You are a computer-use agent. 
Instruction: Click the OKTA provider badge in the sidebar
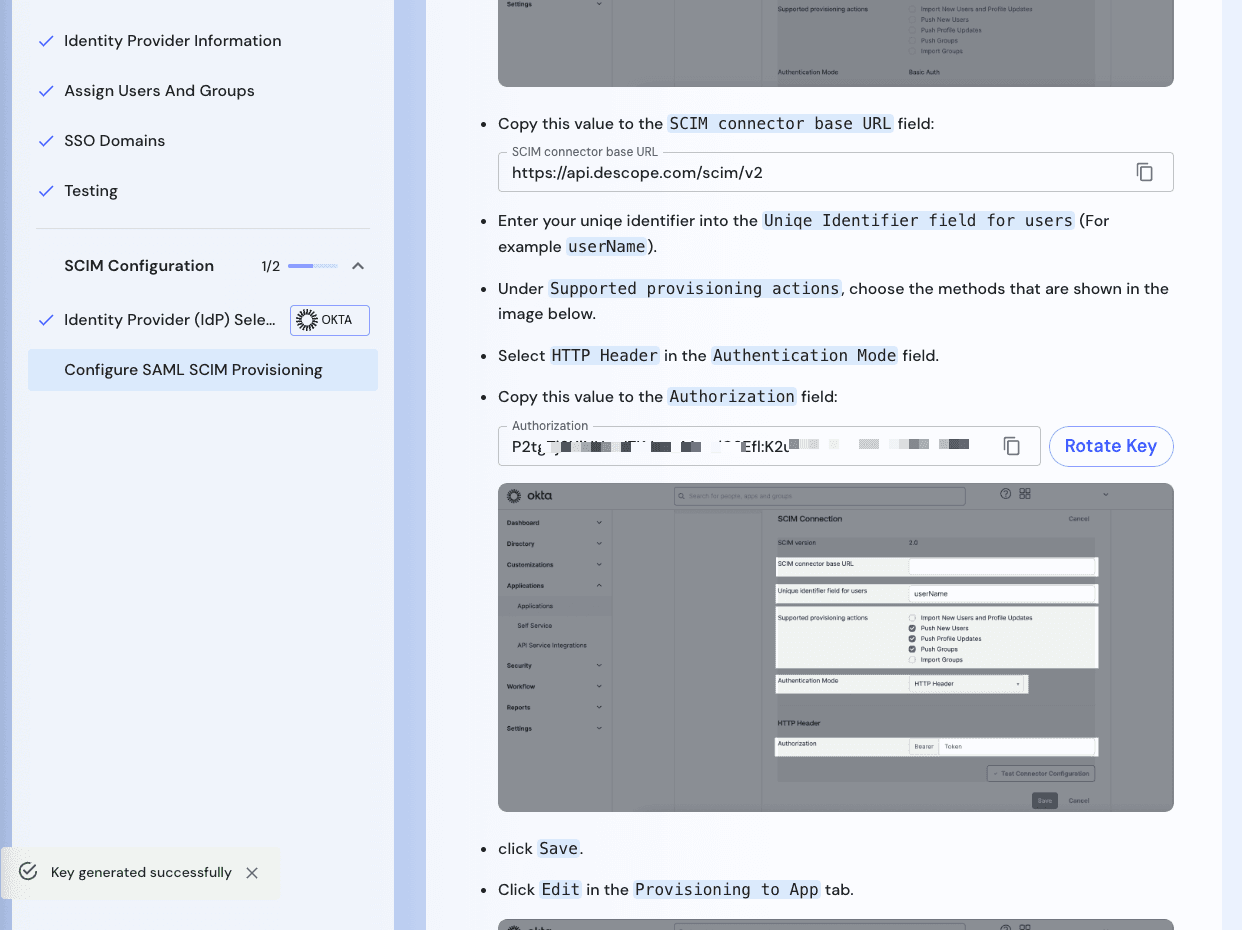(x=329, y=320)
